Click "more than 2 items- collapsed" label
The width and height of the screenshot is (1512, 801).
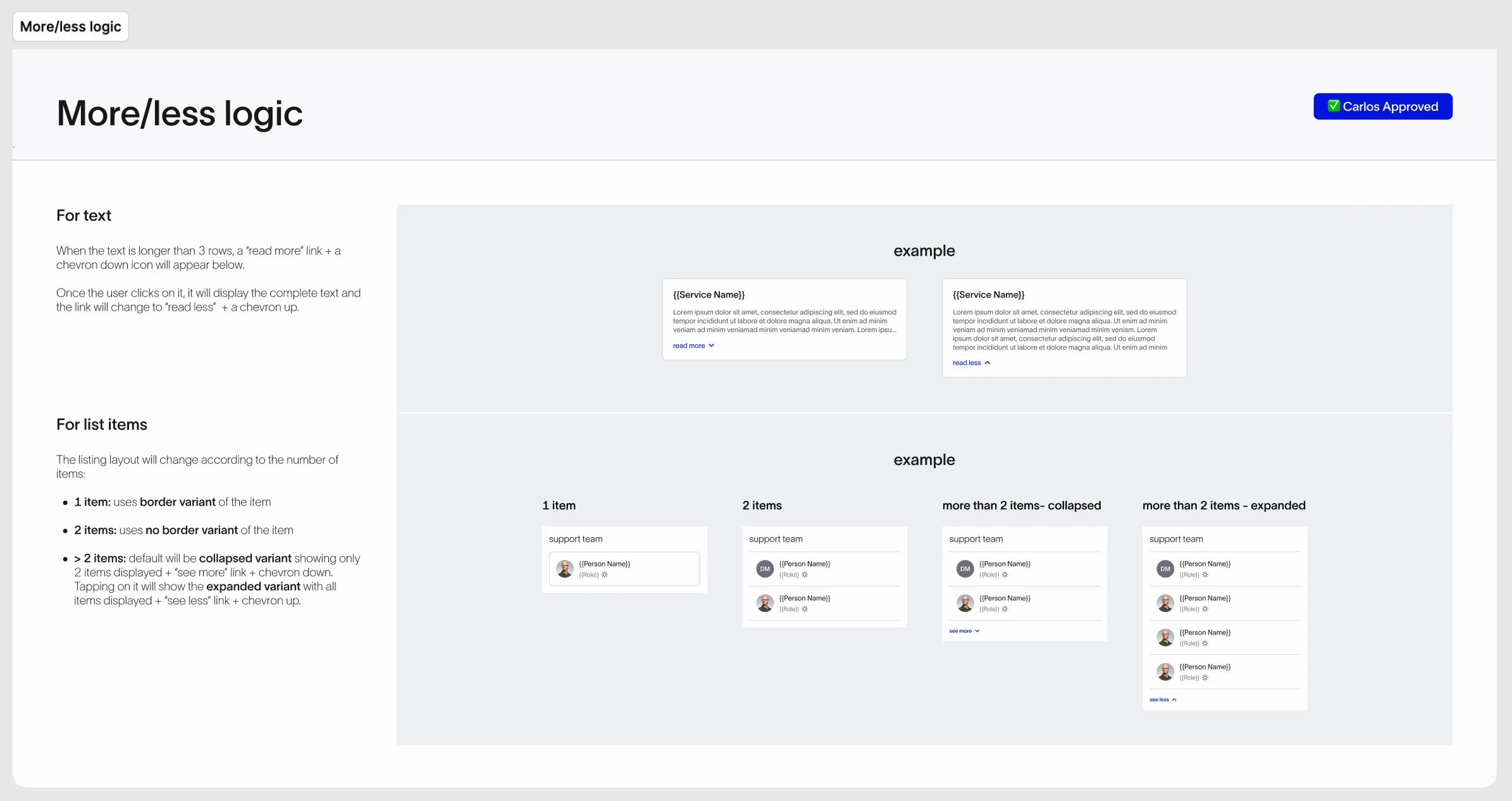click(x=1022, y=506)
